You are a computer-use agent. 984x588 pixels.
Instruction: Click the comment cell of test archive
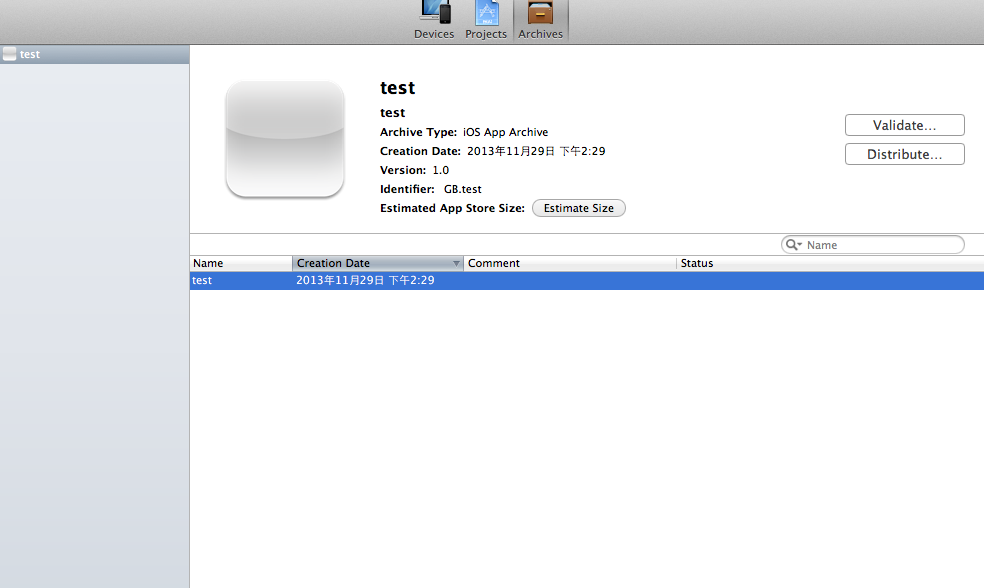click(570, 281)
